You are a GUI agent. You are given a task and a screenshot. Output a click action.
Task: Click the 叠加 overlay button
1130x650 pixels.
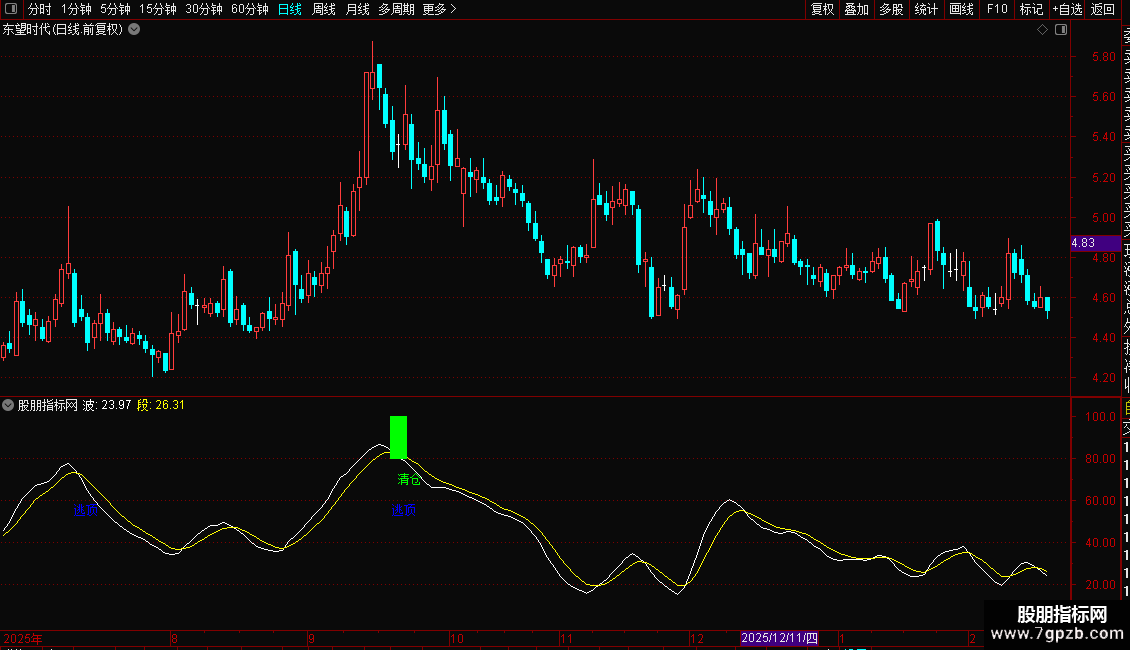[857, 9]
